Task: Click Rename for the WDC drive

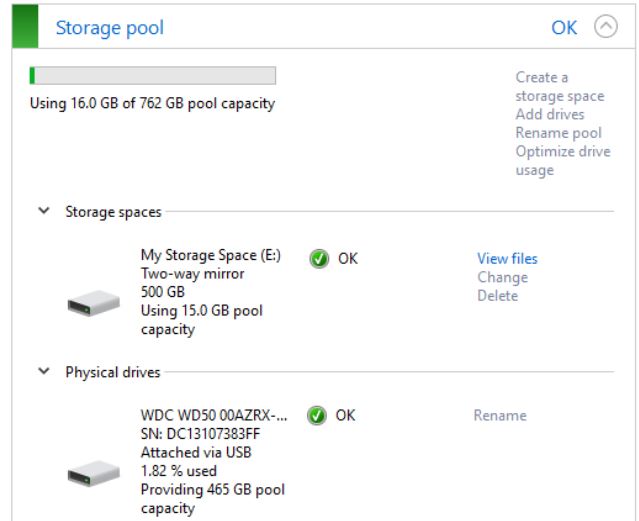Action: [x=500, y=415]
